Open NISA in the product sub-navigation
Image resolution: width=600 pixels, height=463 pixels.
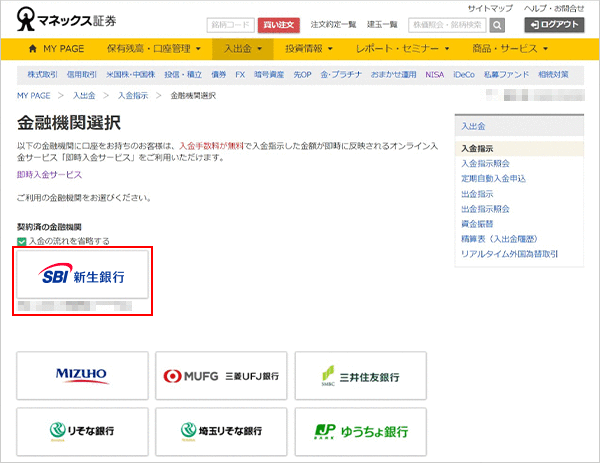click(434, 74)
